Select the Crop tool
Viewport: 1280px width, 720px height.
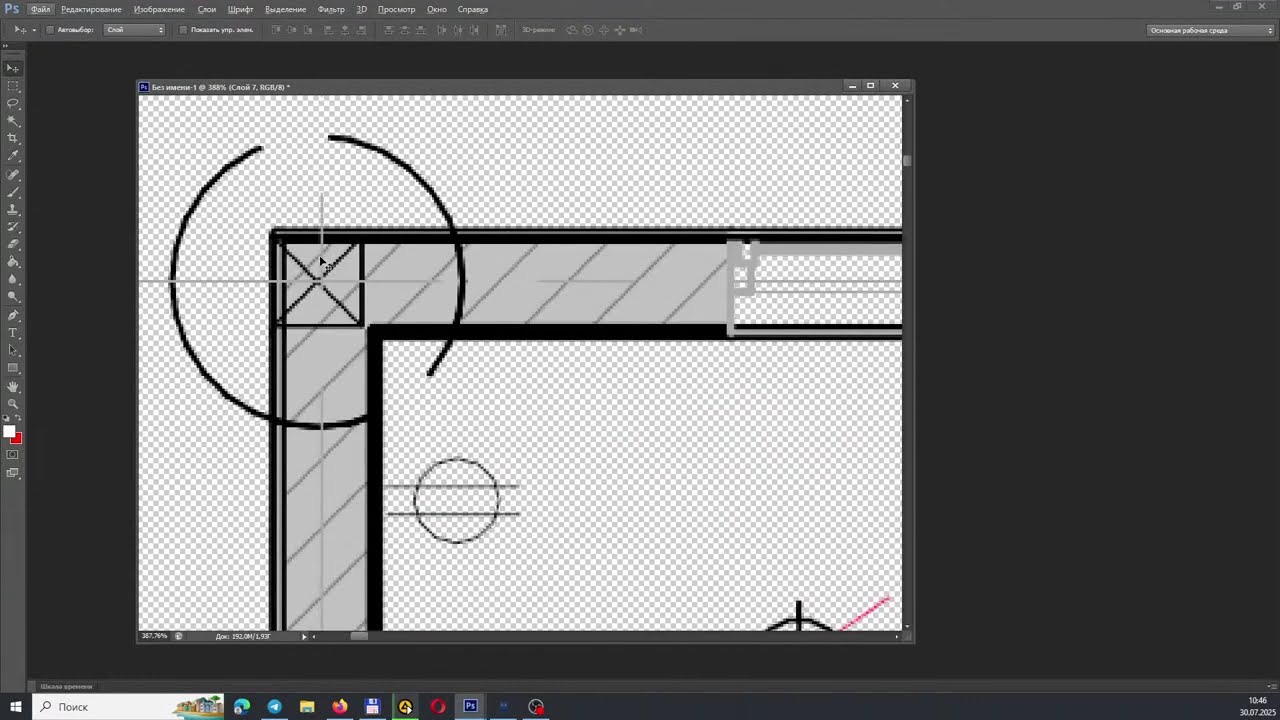click(x=13, y=138)
